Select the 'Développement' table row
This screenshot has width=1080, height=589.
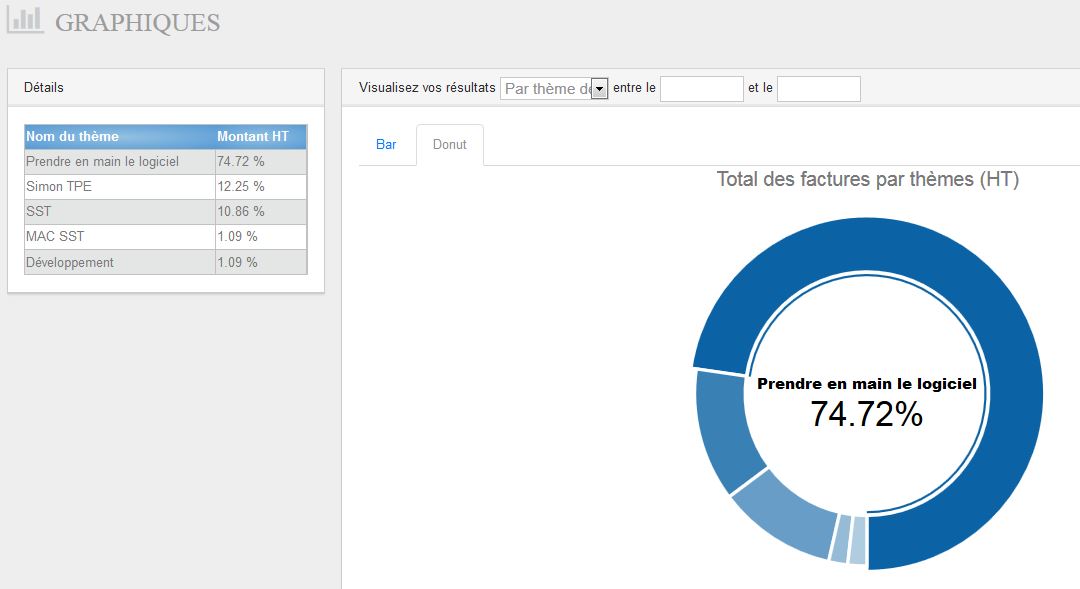click(166, 262)
